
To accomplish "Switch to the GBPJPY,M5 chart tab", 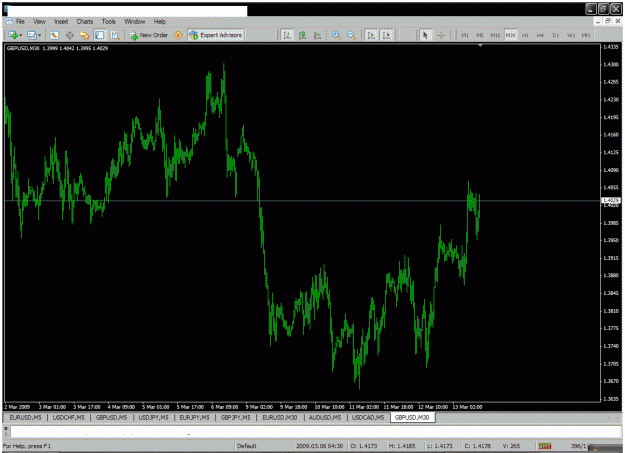I will (235, 417).
